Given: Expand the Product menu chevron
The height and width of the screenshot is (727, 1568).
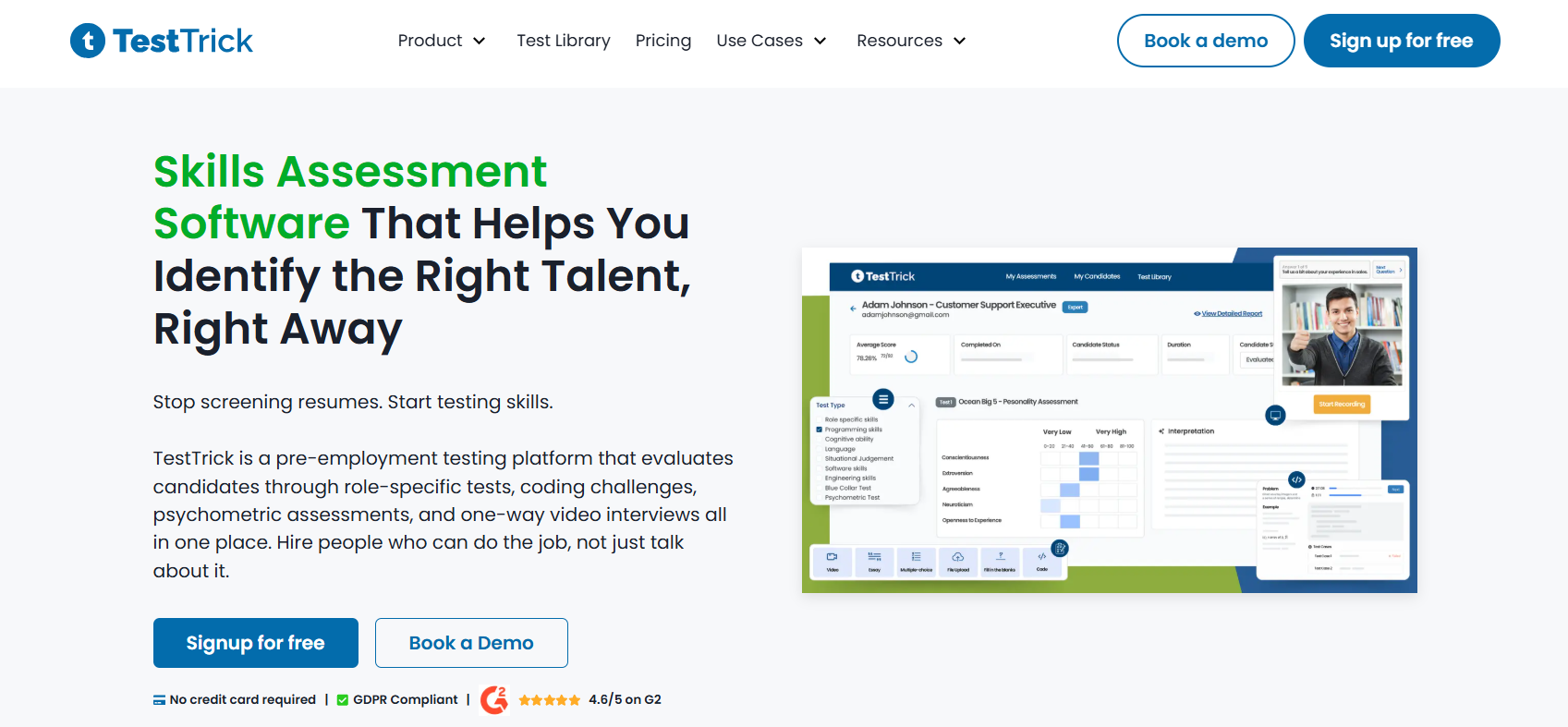Looking at the screenshot, I should (480, 41).
